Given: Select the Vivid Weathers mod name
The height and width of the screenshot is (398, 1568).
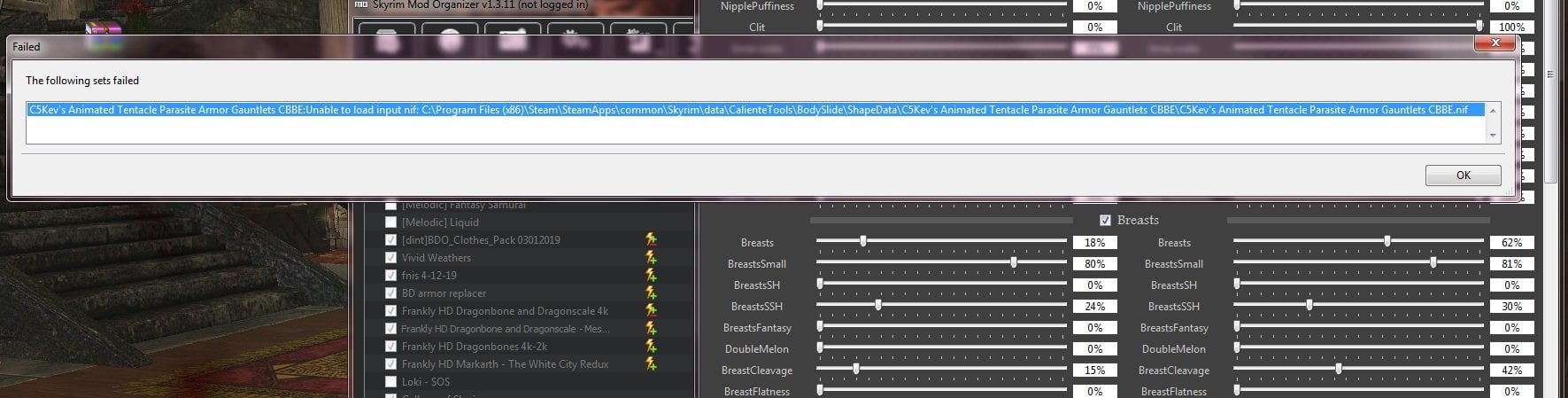Looking at the screenshot, I should point(436,258).
